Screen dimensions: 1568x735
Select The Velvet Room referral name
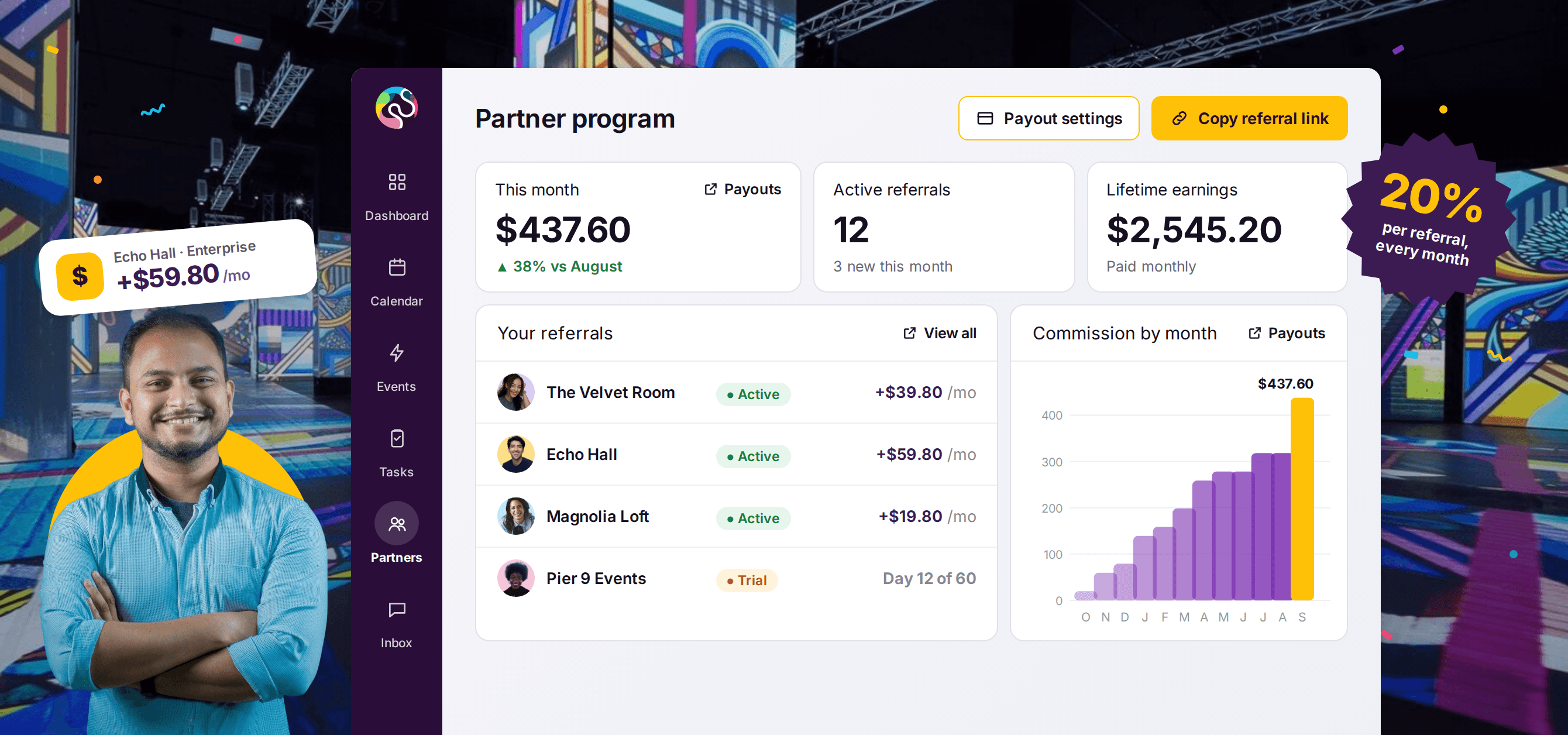pos(610,392)
